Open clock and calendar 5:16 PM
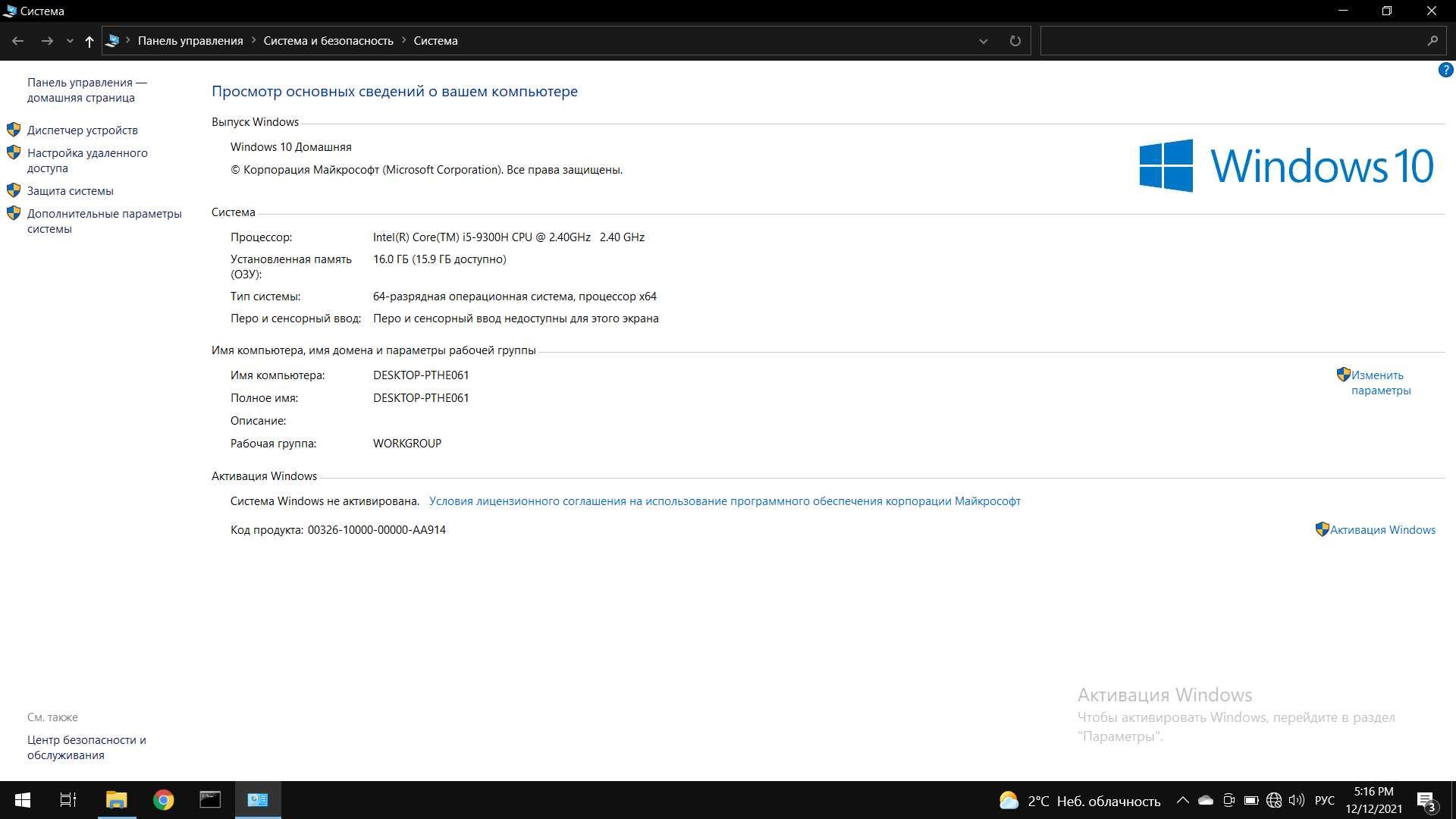Screen dimensions: 1456x819 point(1373,800)
